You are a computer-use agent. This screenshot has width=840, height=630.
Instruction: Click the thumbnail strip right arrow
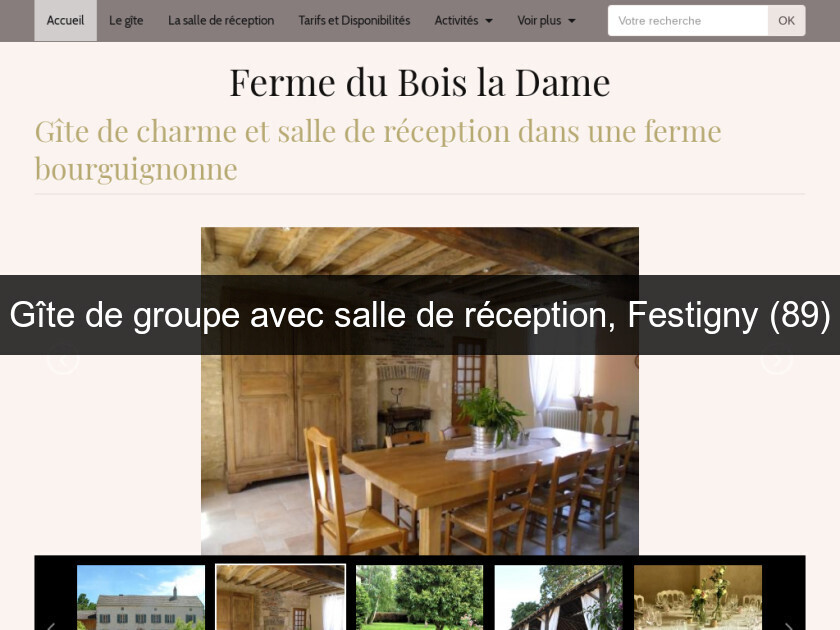pos(789,625)
